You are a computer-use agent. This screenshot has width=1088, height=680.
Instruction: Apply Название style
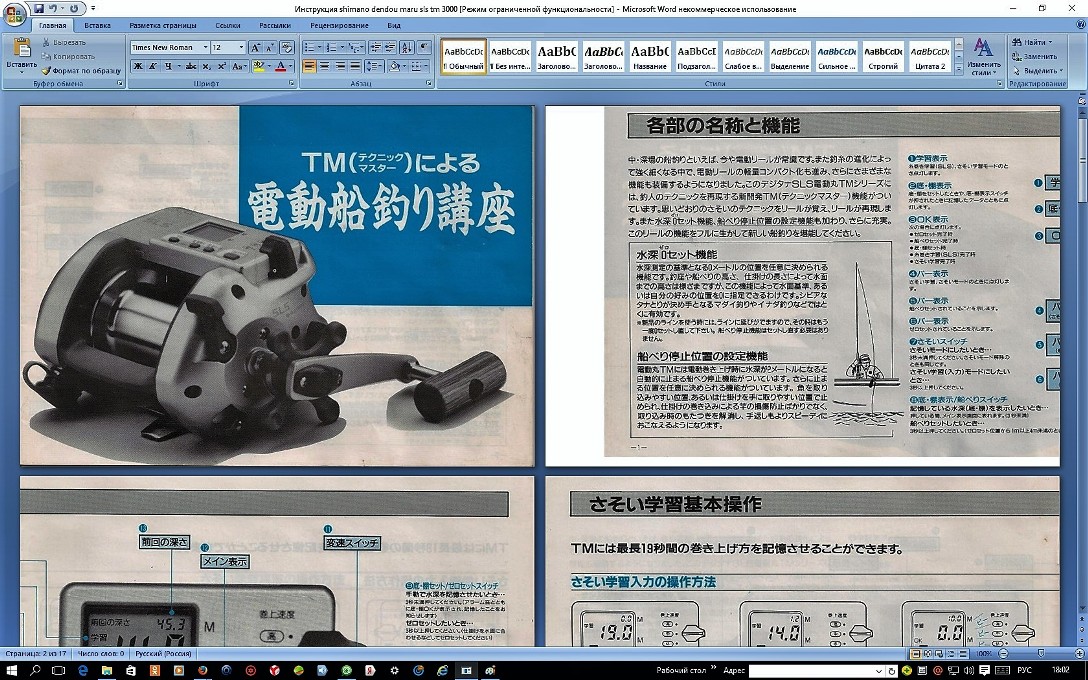[x=649, y=56]
